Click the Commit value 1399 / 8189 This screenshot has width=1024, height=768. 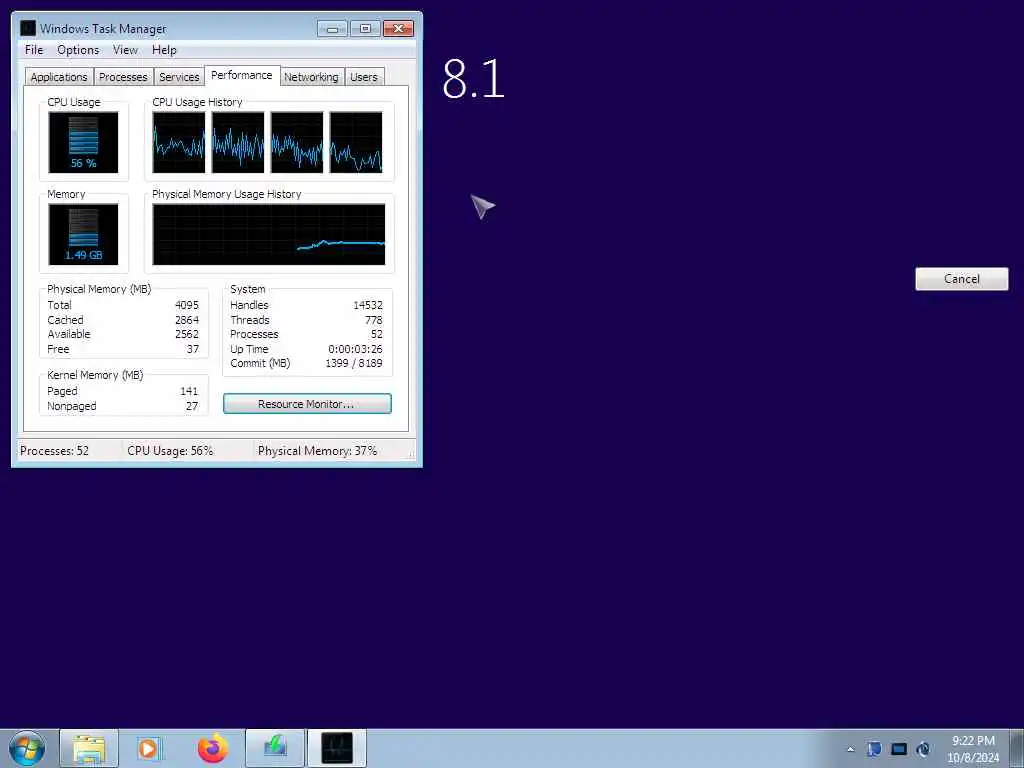click(354, 363)
